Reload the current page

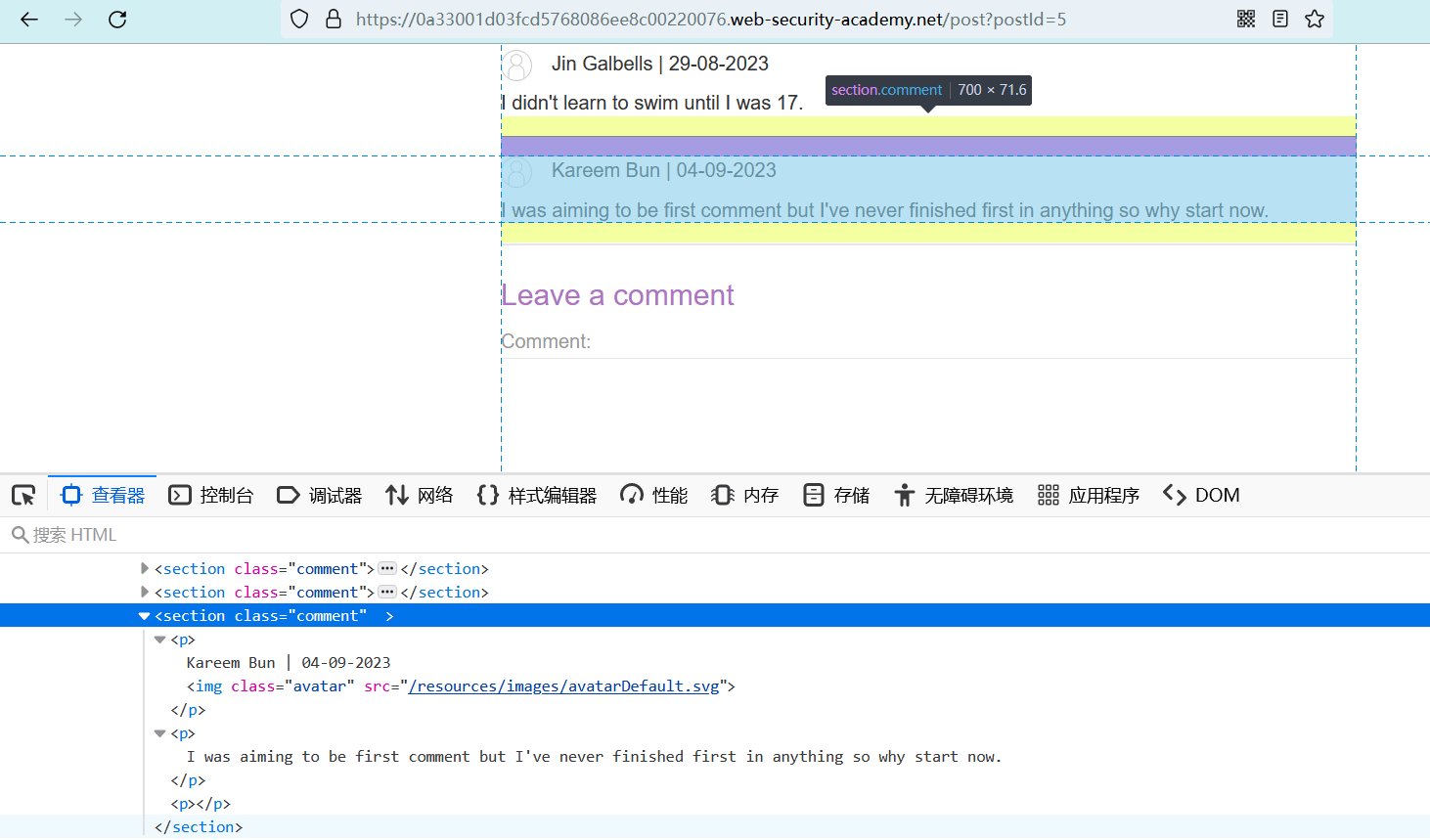pos(117,20)
